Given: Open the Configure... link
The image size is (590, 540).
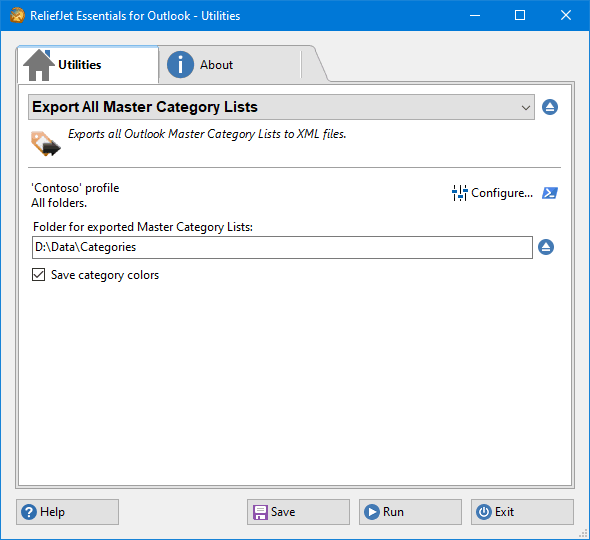Looking at the screenshot, I should tap(502, 193).
